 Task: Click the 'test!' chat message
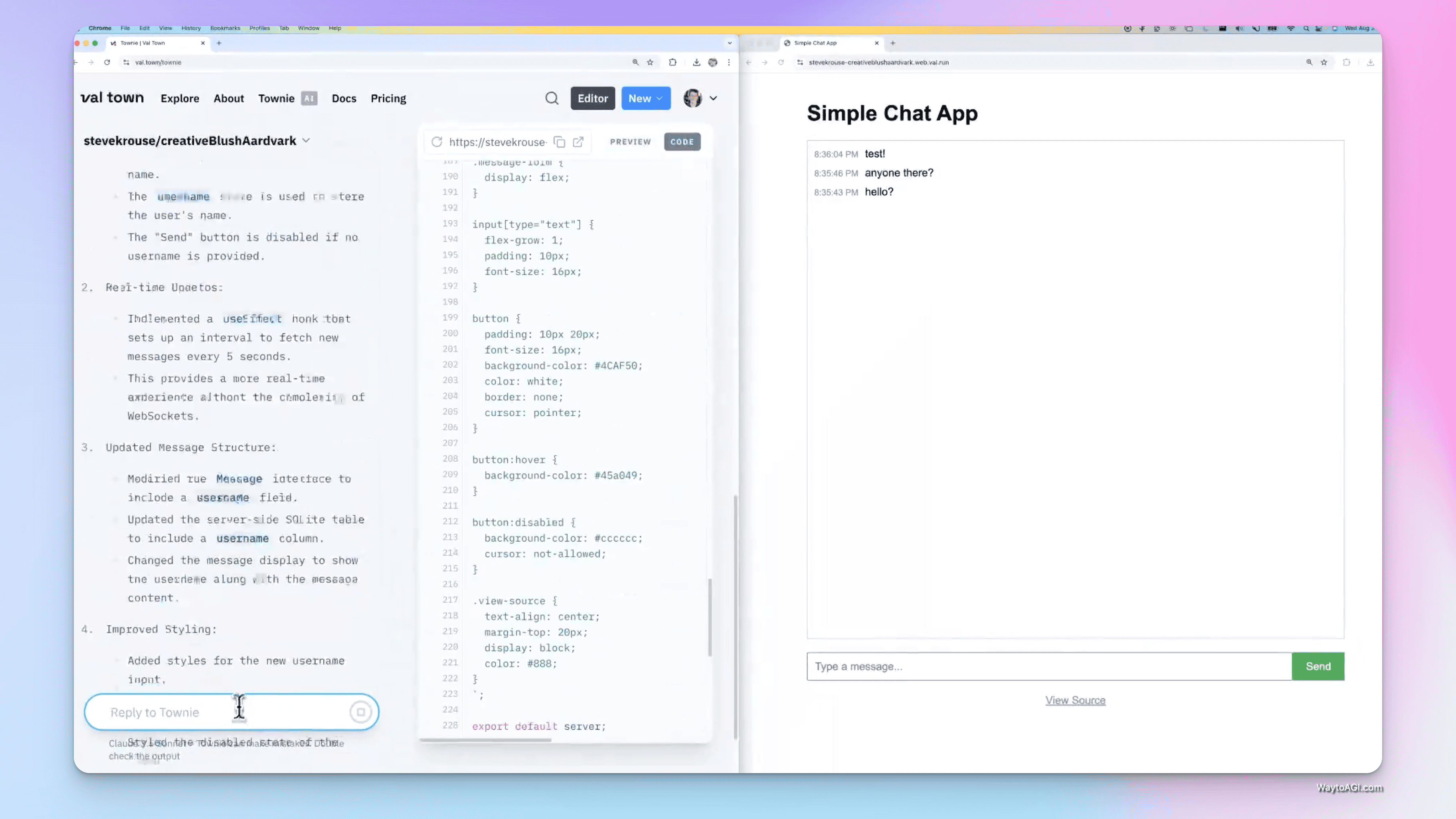[875, 154]
